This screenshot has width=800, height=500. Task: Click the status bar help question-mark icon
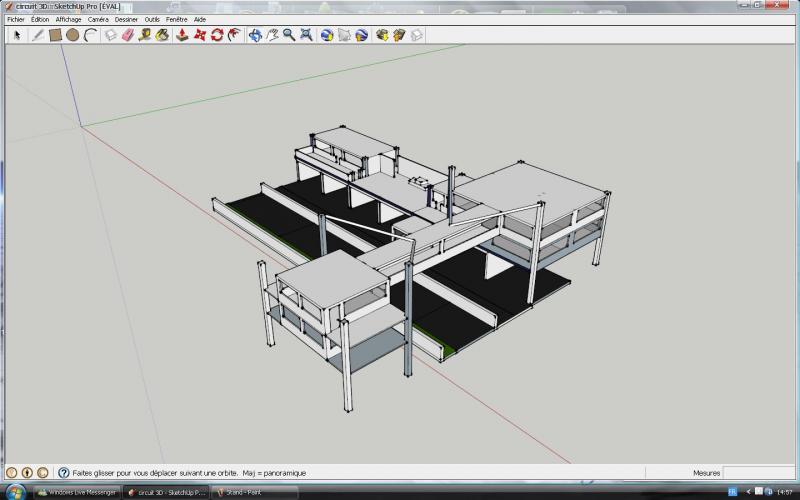(64, 473)
